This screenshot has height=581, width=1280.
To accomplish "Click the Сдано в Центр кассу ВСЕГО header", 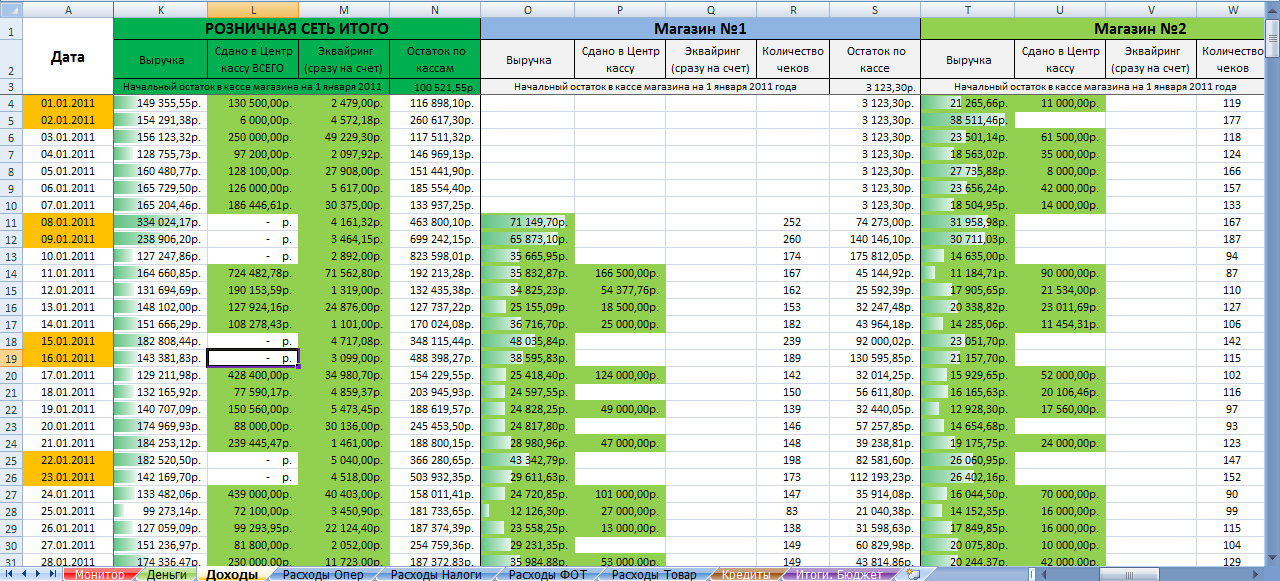I will point(252,60).
